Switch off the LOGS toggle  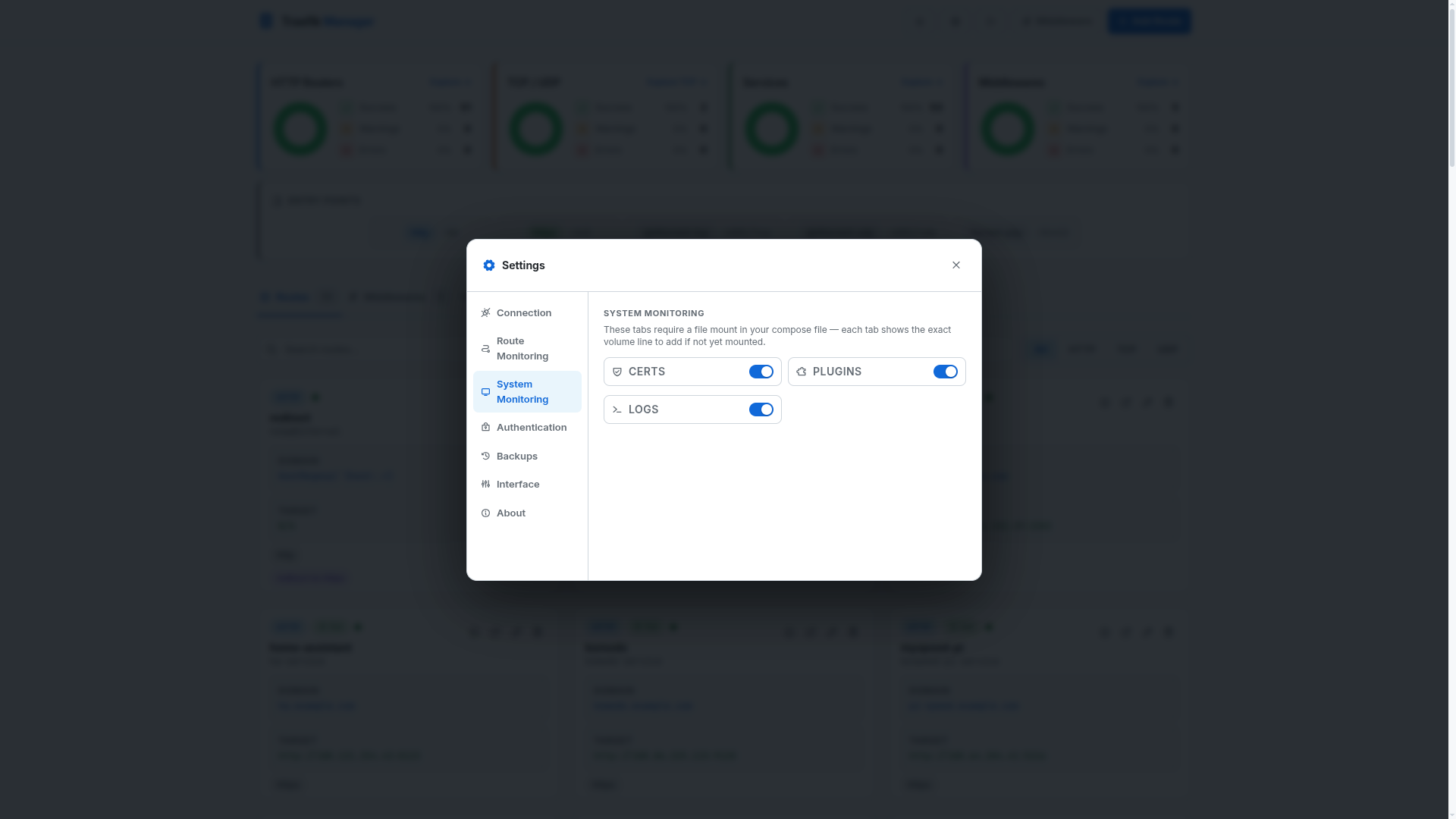click(761, 409)
